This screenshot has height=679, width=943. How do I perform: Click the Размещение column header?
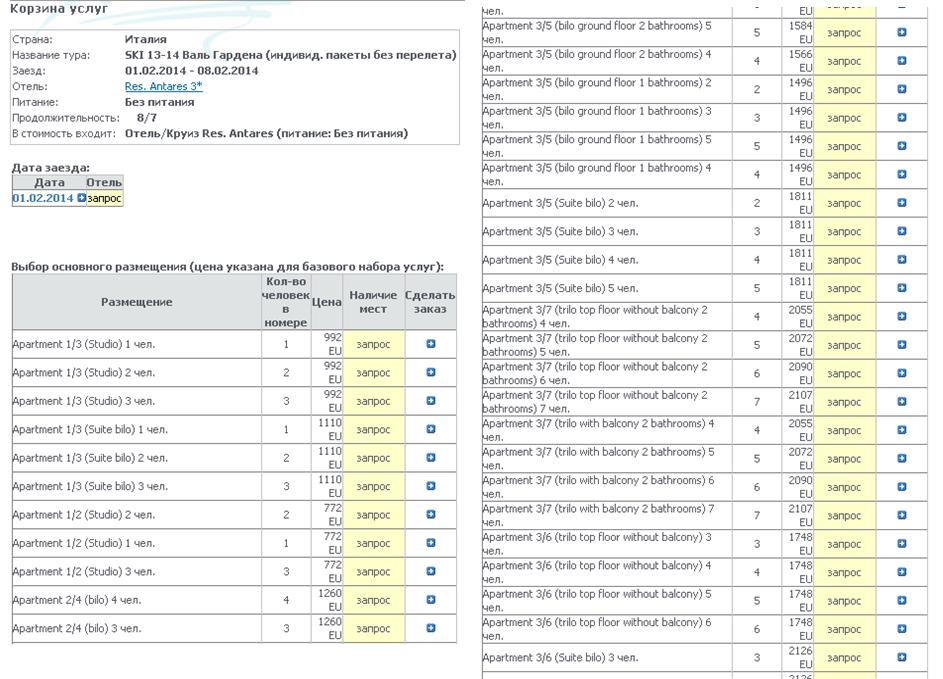tap(137, 302)
